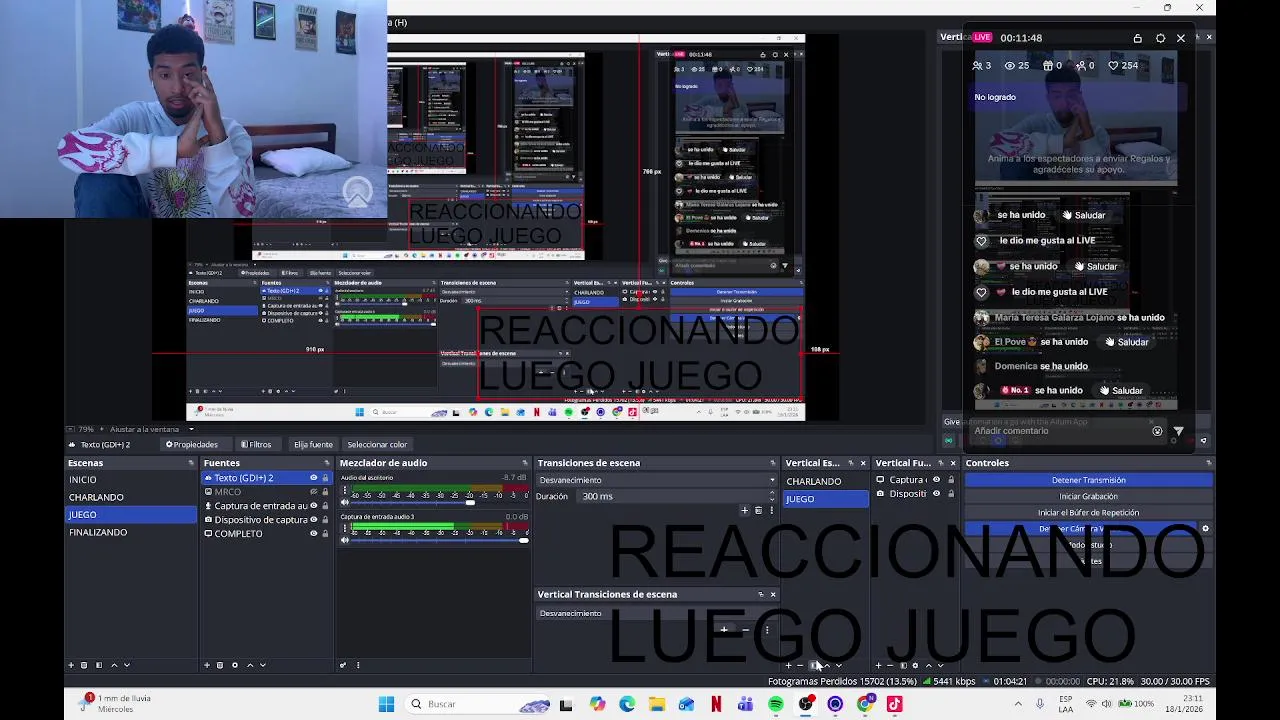Open Filtros in source toolbar
The image size is (1280, 720).
(256, 444)
